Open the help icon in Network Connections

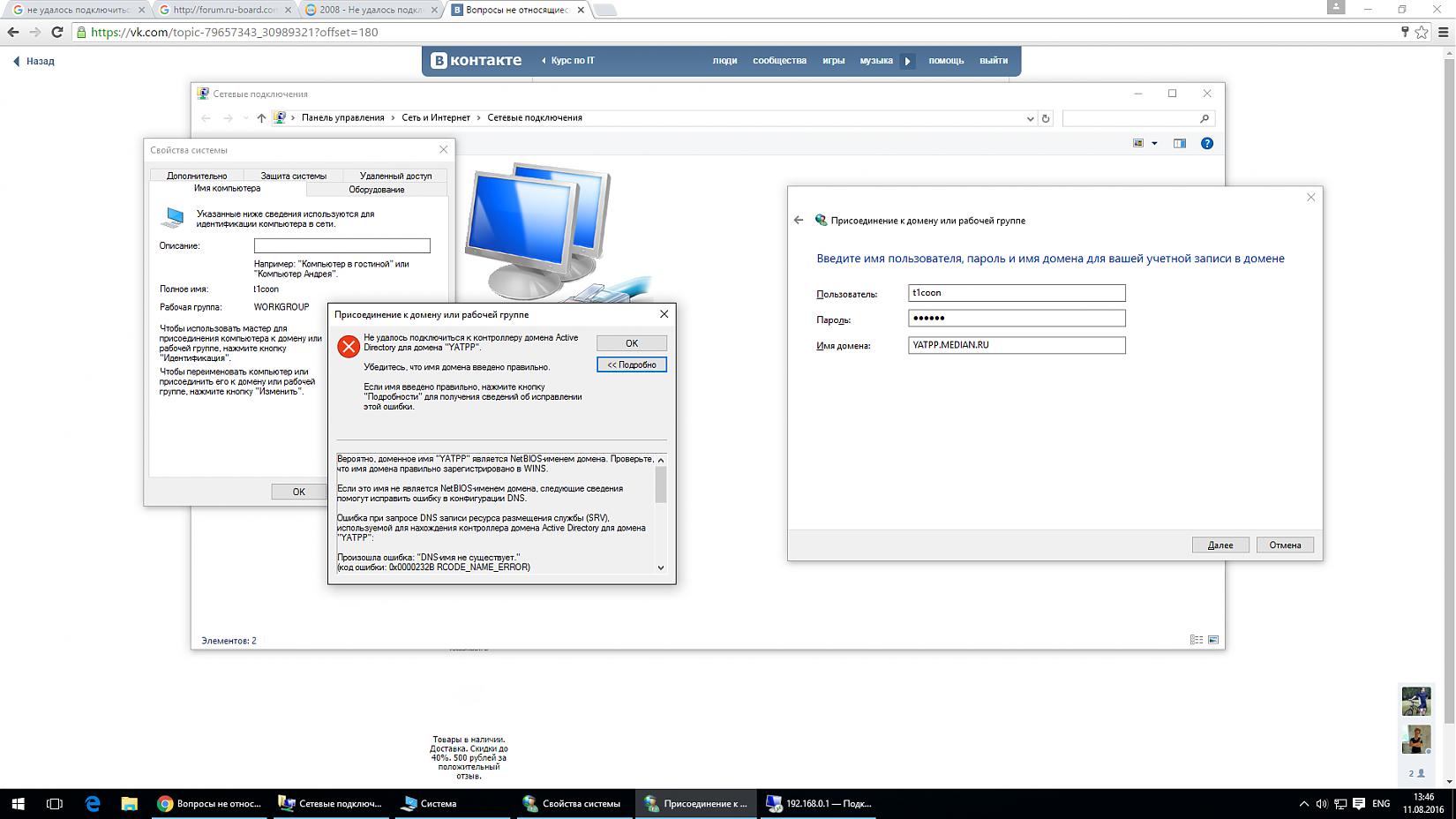[x=1207, y=143]
